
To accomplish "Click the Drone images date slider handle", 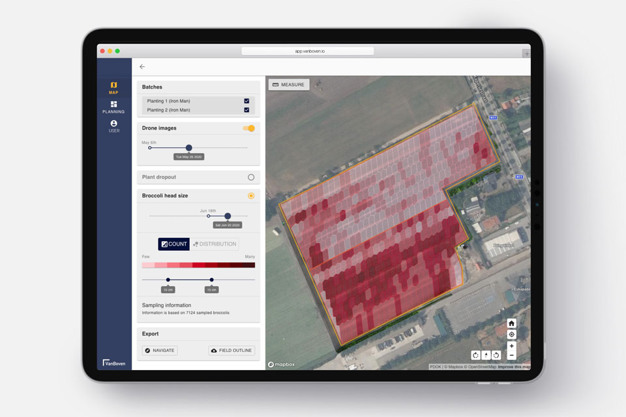I will (x=189, y=148).
